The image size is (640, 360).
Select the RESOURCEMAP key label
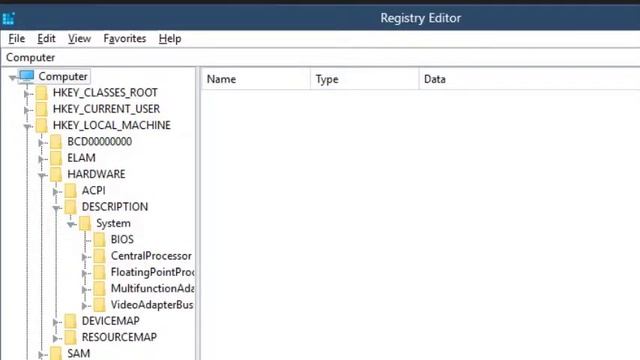click(119, 338)
